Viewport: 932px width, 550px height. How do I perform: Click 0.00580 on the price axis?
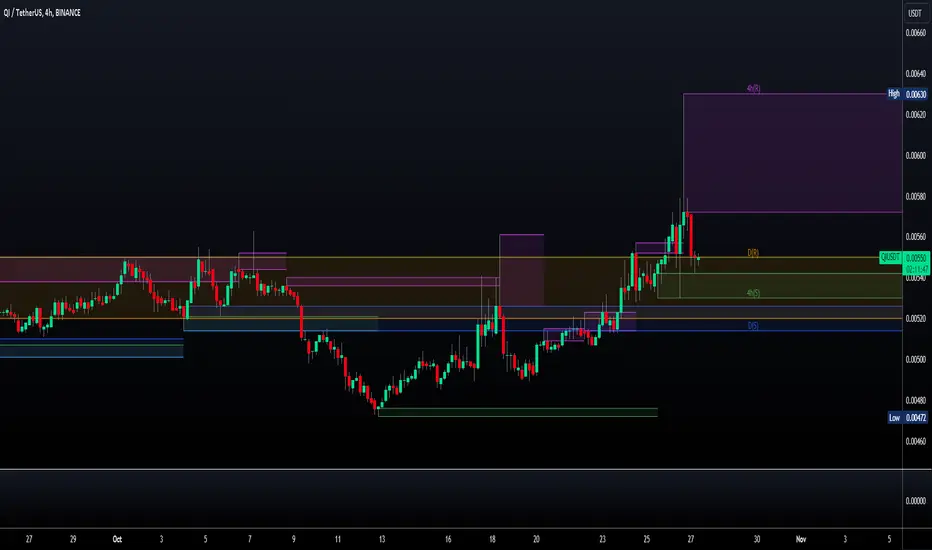(x=915, y=196)
